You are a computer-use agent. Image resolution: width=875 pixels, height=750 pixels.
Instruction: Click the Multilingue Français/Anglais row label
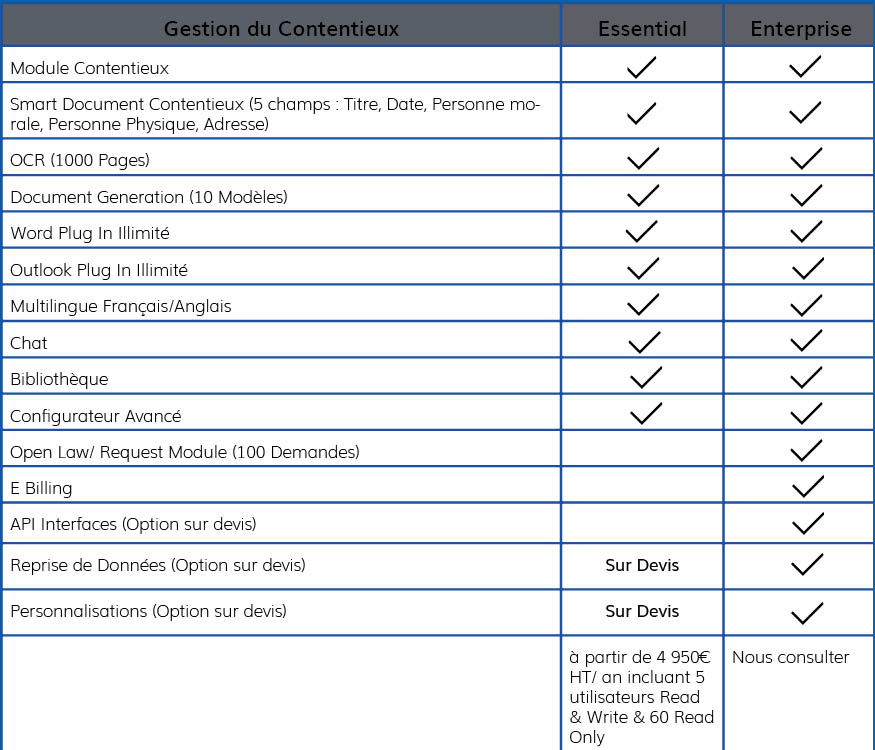[x=121, y=306]
